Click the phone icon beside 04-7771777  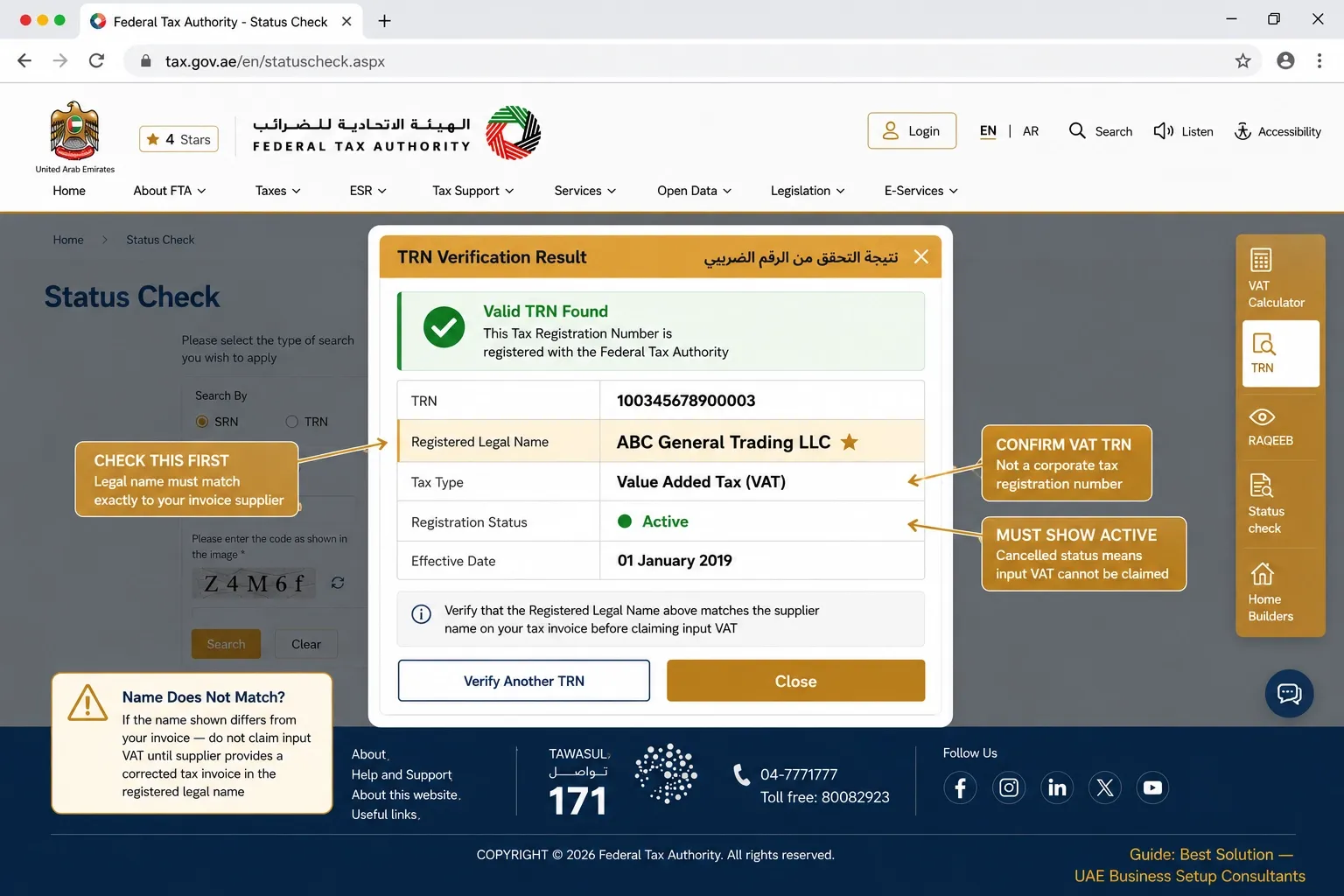pos(741,775)
